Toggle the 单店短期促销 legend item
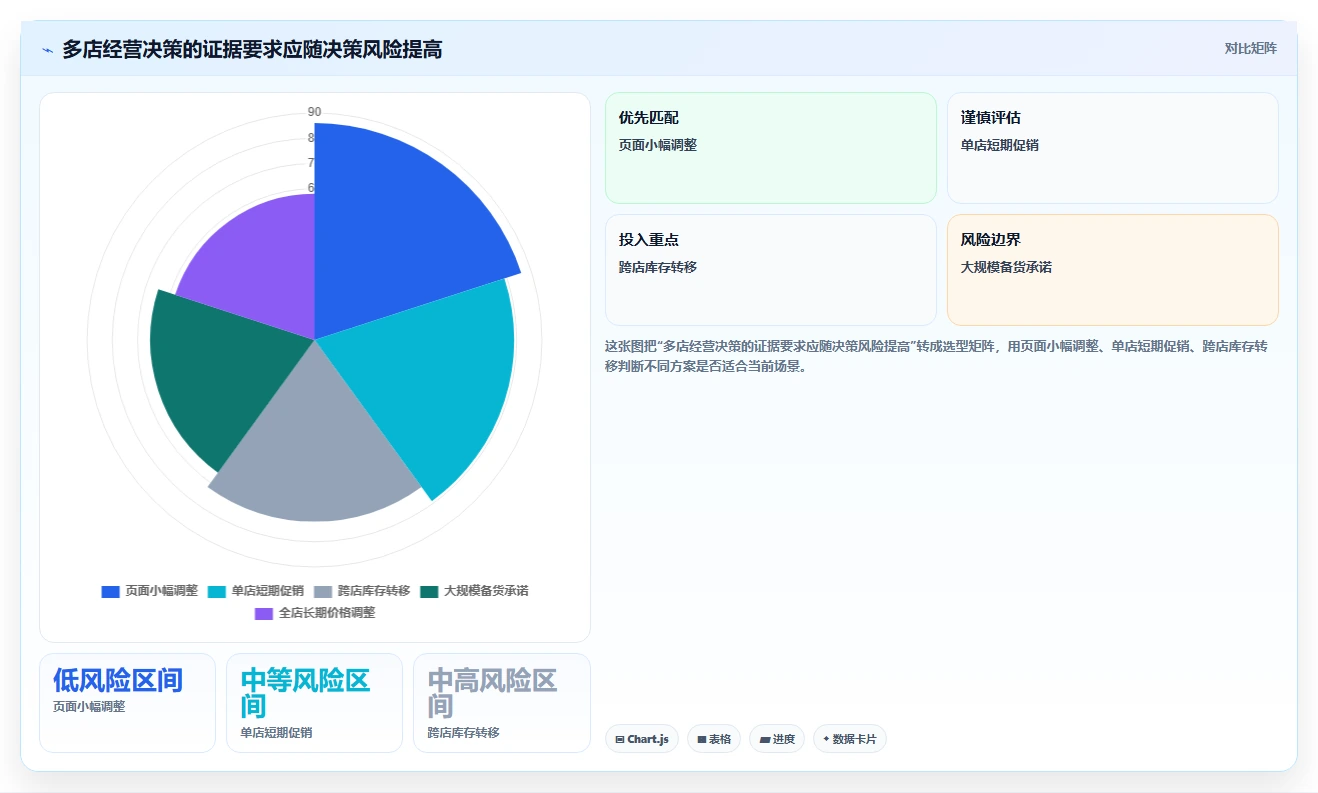 pyautogui.click(x=255, y=591)
